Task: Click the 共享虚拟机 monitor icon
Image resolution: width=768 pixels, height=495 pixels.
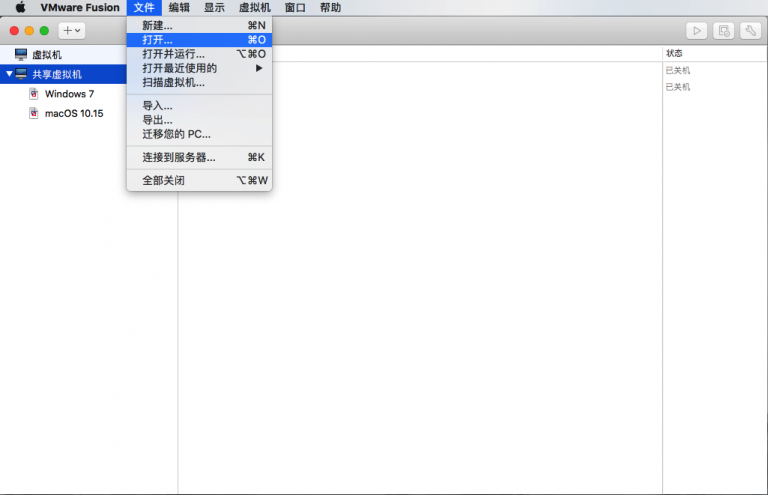Action: tap(21, 74)
